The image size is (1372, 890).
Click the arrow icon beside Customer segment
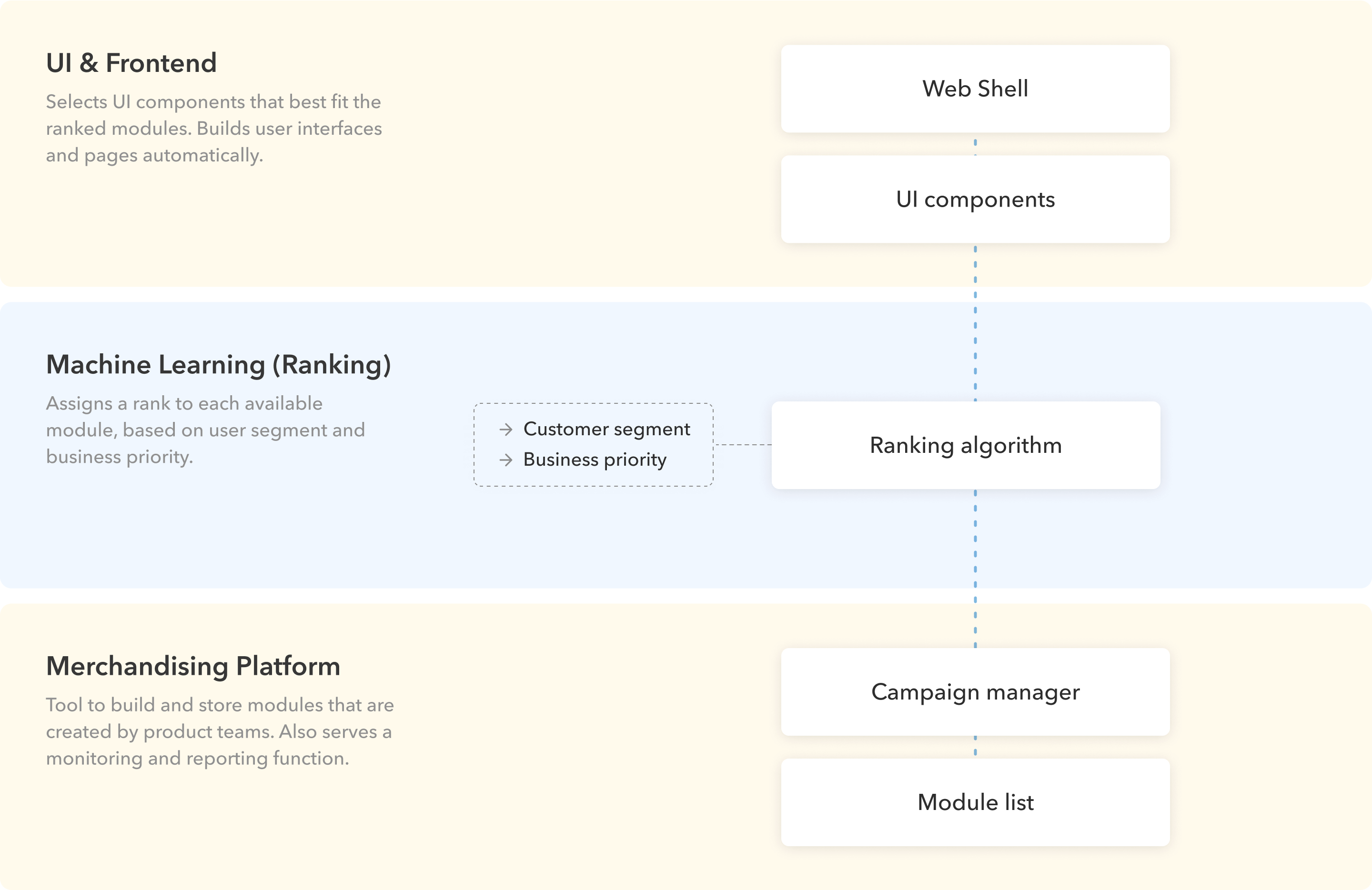tap(505, 430)
